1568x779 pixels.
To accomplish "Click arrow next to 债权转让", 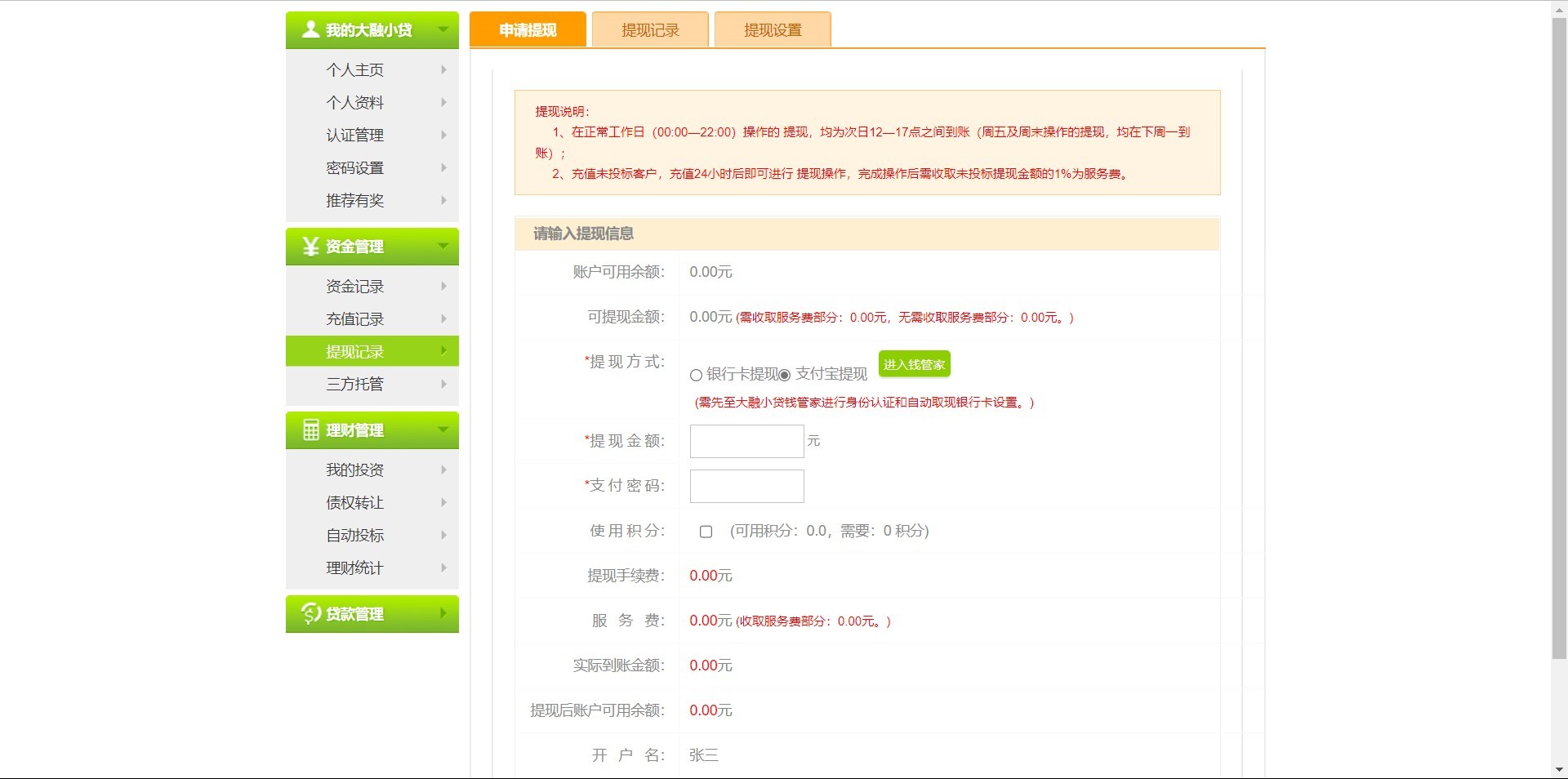I will pyautogui.click(x=443, y=502).
